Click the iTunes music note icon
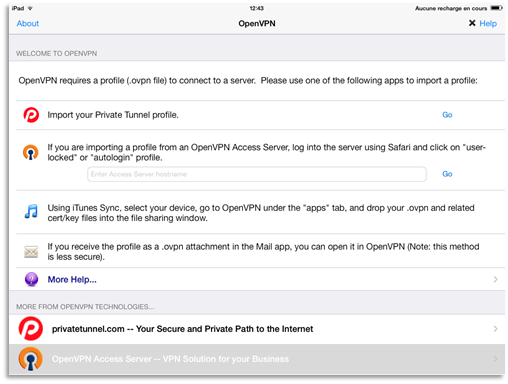This screenshot has width=508, height=384. (31, 211)
